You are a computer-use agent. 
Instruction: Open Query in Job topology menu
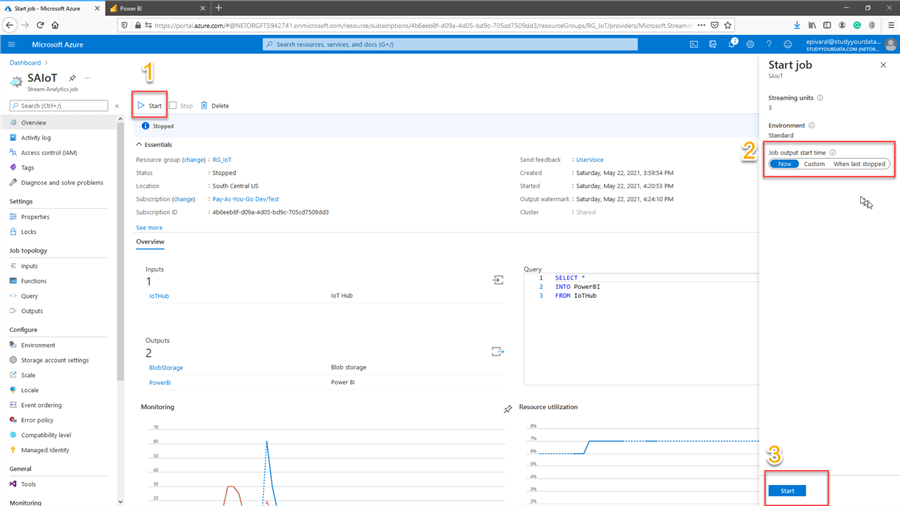(x=30, y=296)
